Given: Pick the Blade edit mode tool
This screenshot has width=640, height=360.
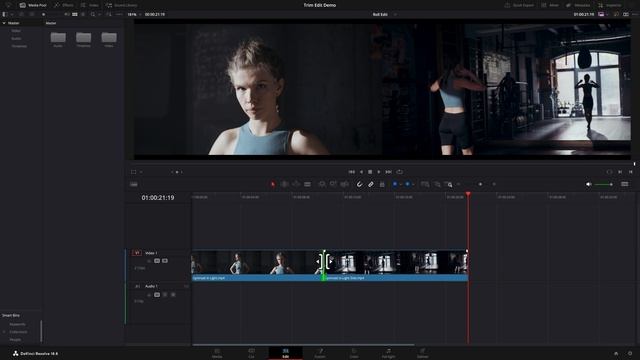Looking at the screenshot, I should click(307, 184).
